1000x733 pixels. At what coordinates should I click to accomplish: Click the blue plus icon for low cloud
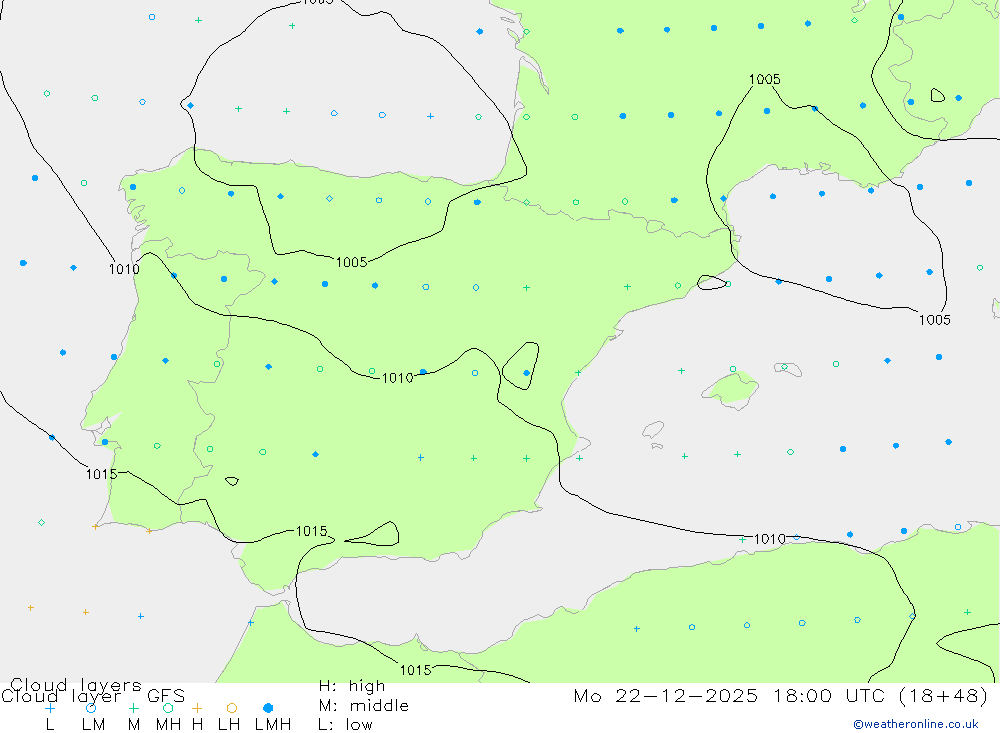(x=50, y=708)
